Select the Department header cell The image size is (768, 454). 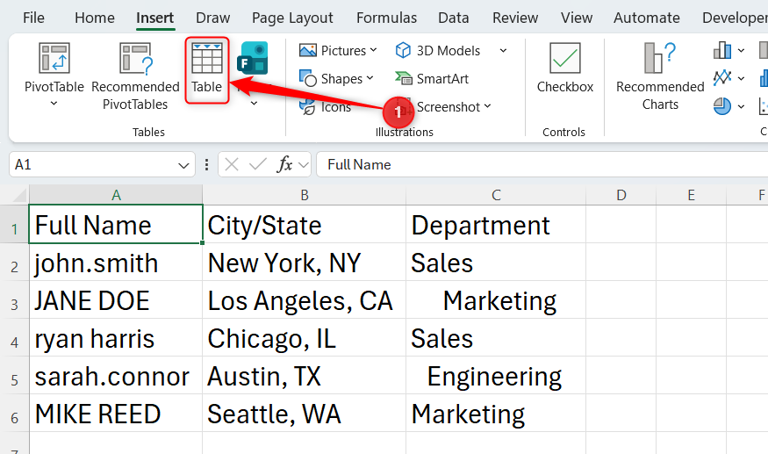click(x=496, y=225)
